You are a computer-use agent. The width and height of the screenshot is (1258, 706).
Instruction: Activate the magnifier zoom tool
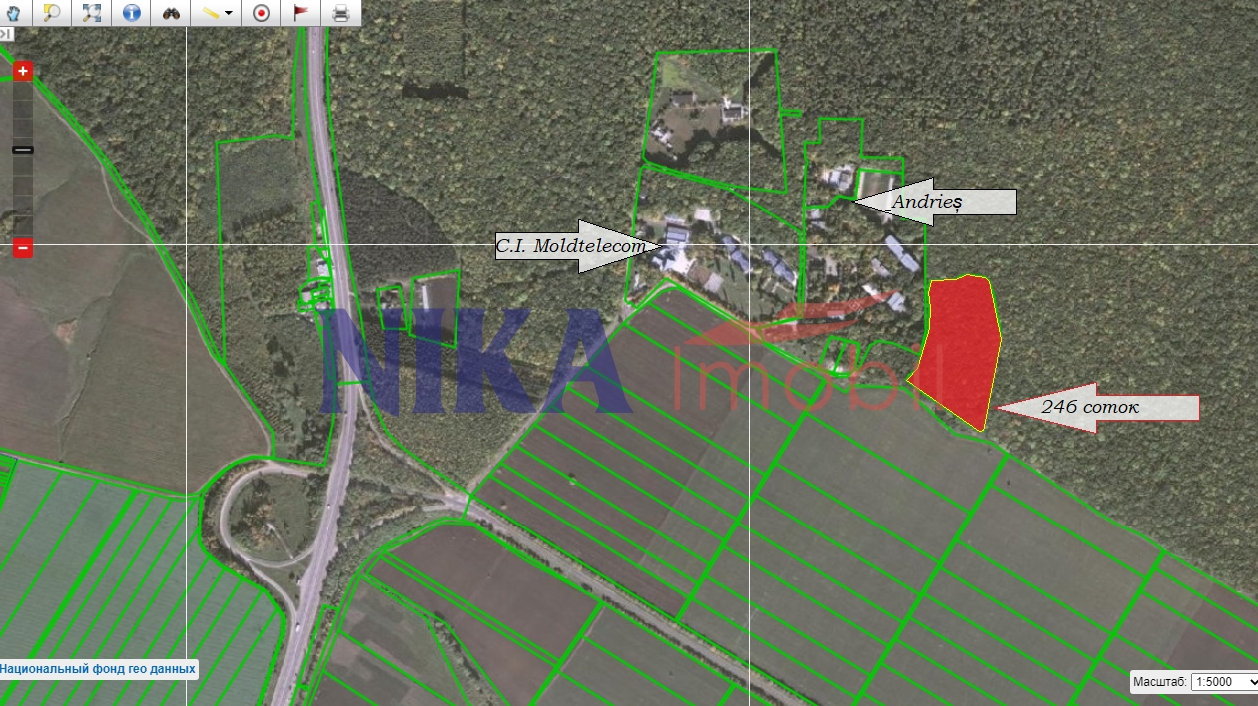click(x=52, y=13)
